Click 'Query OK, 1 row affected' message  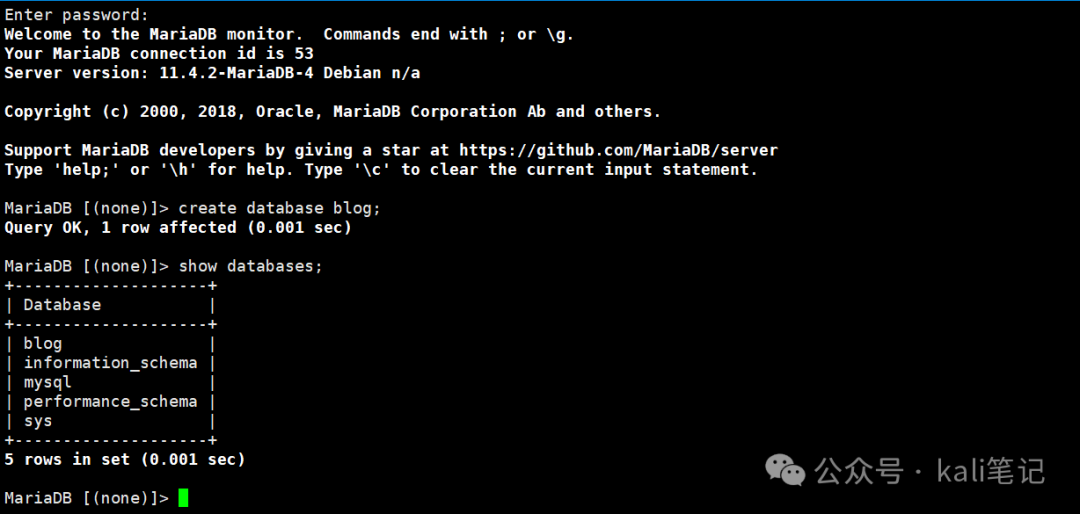pyautogui.click(x=178, y=227)
